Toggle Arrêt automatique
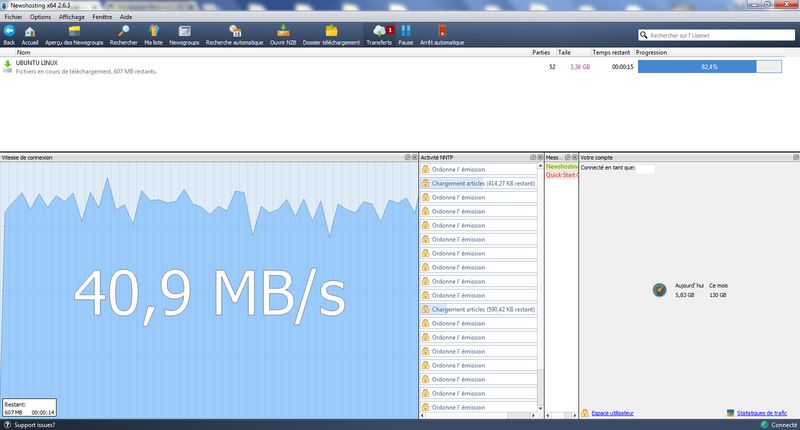The image size is (800, 430). pos(441,33)
